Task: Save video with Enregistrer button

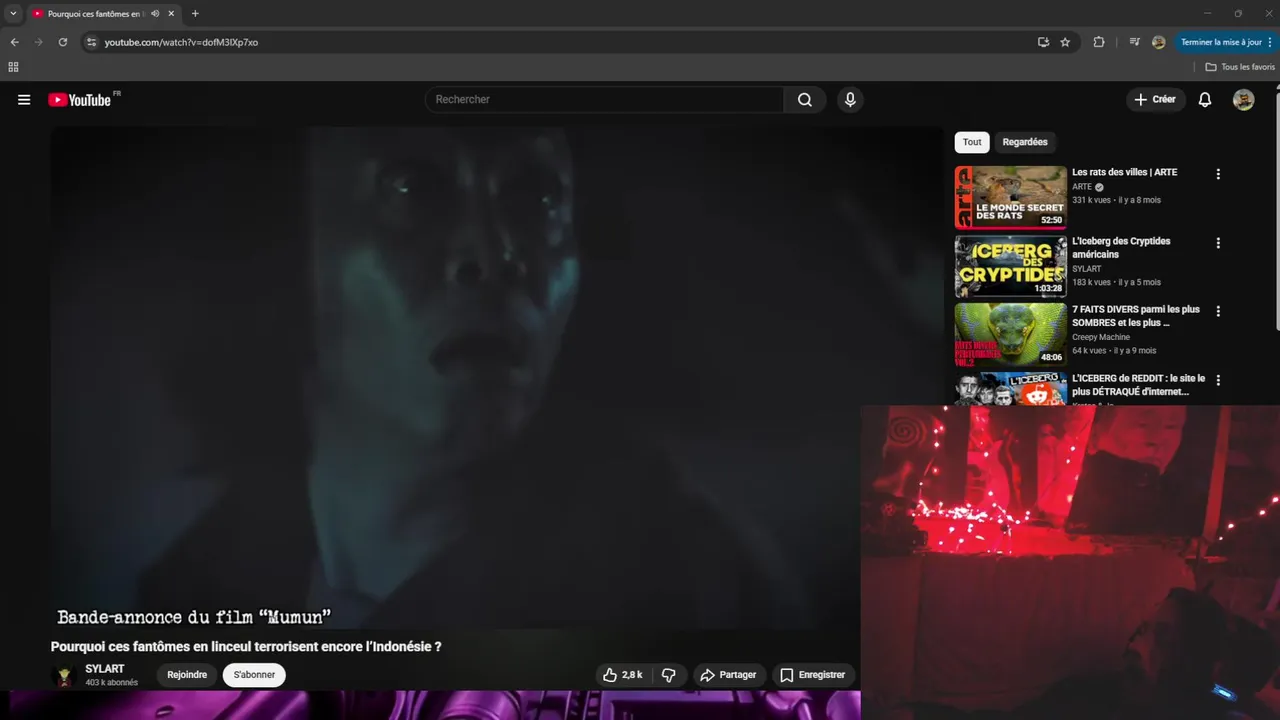Action: 813,675
